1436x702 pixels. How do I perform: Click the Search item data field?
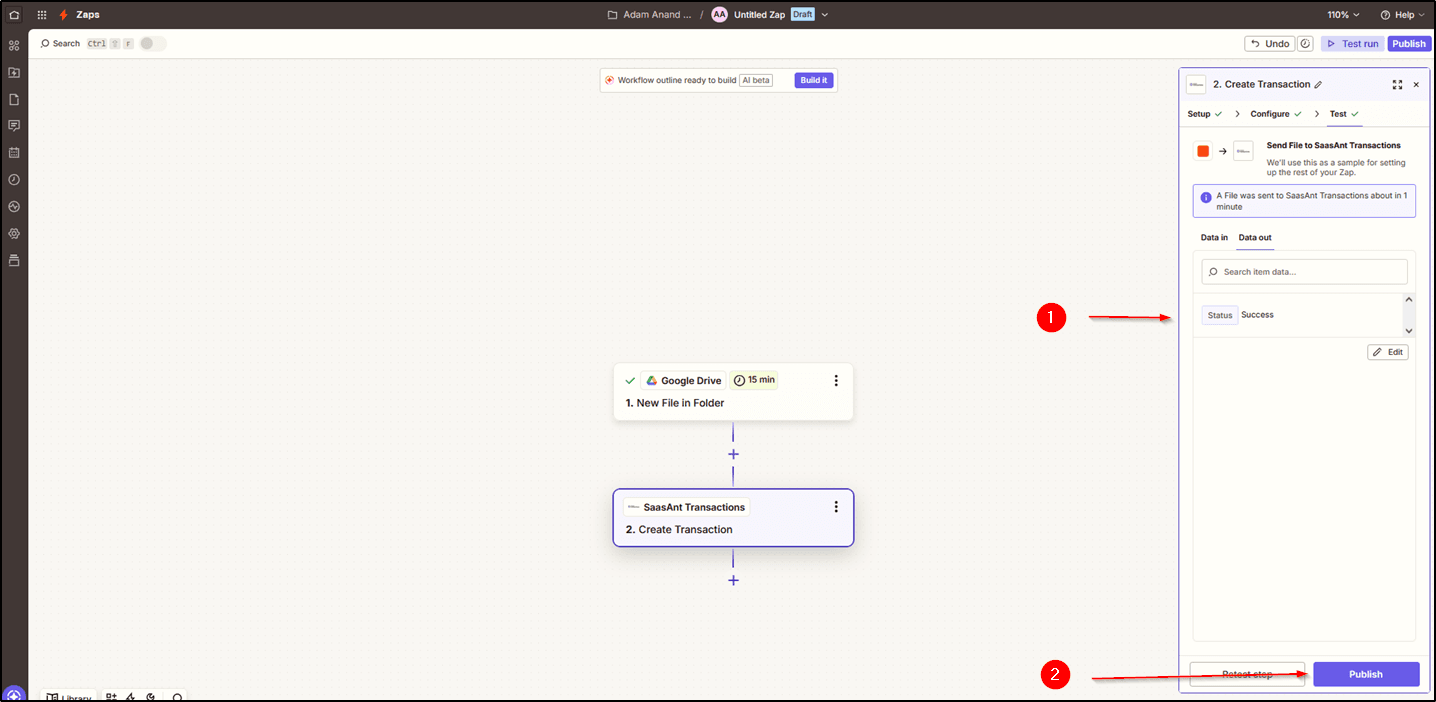pyautogui.click(x=1304, y=272)
